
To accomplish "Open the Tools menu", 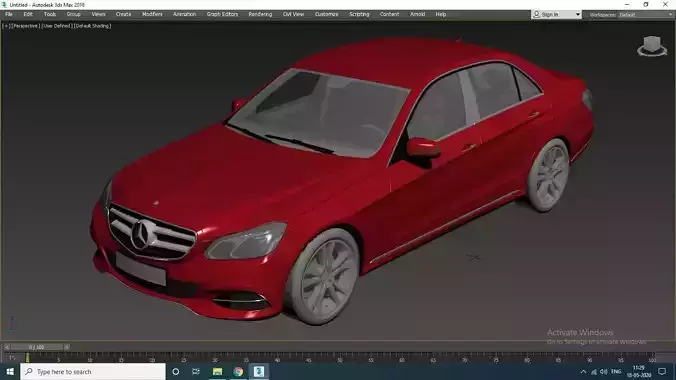I will click(50, 14).
